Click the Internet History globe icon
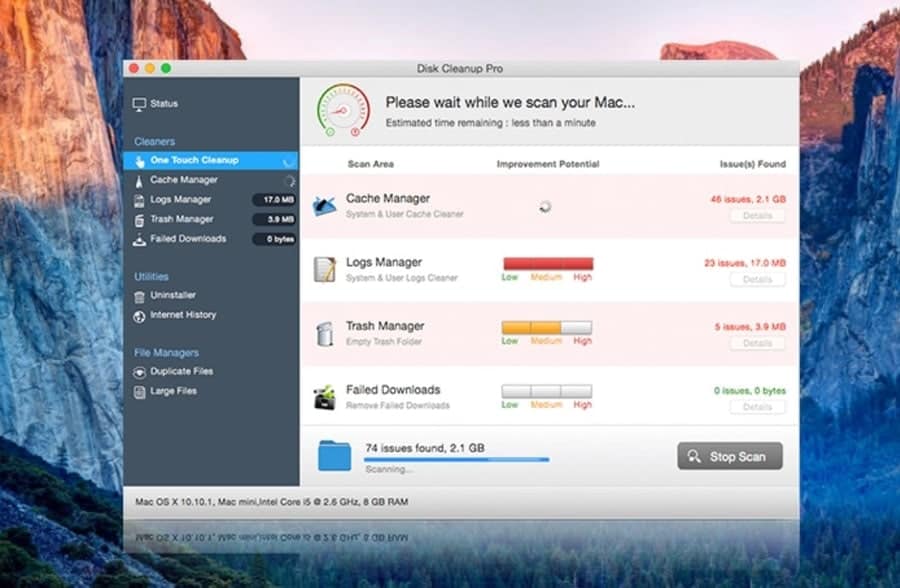Image resolution: width=900 pixels, height=588 pixels. click(x=139, y=316)
